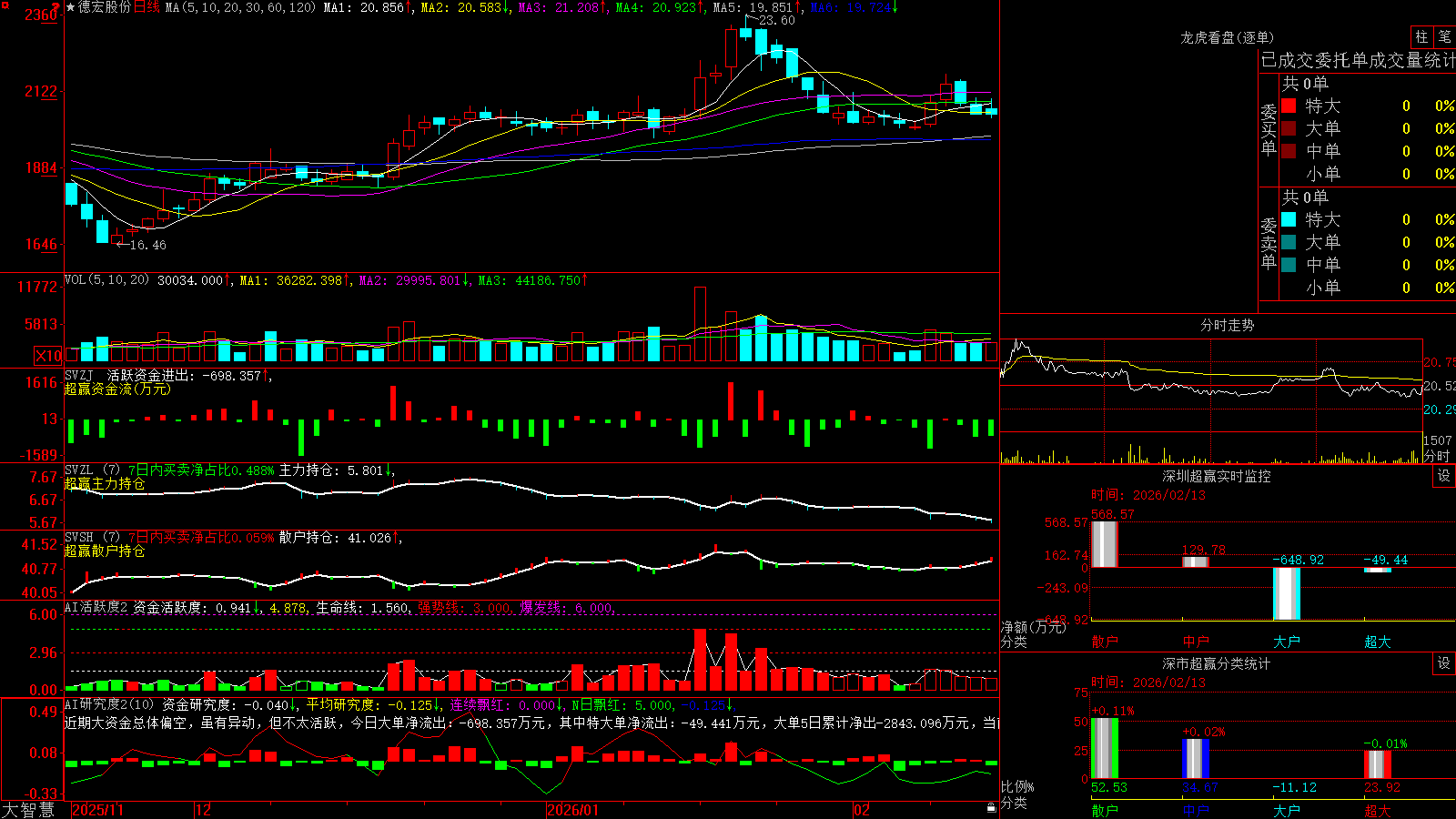Viewport: 1456px width, 819px height.
Task: Click the 大智慧 logo in bottom-left corner
Action: [28, 810]
